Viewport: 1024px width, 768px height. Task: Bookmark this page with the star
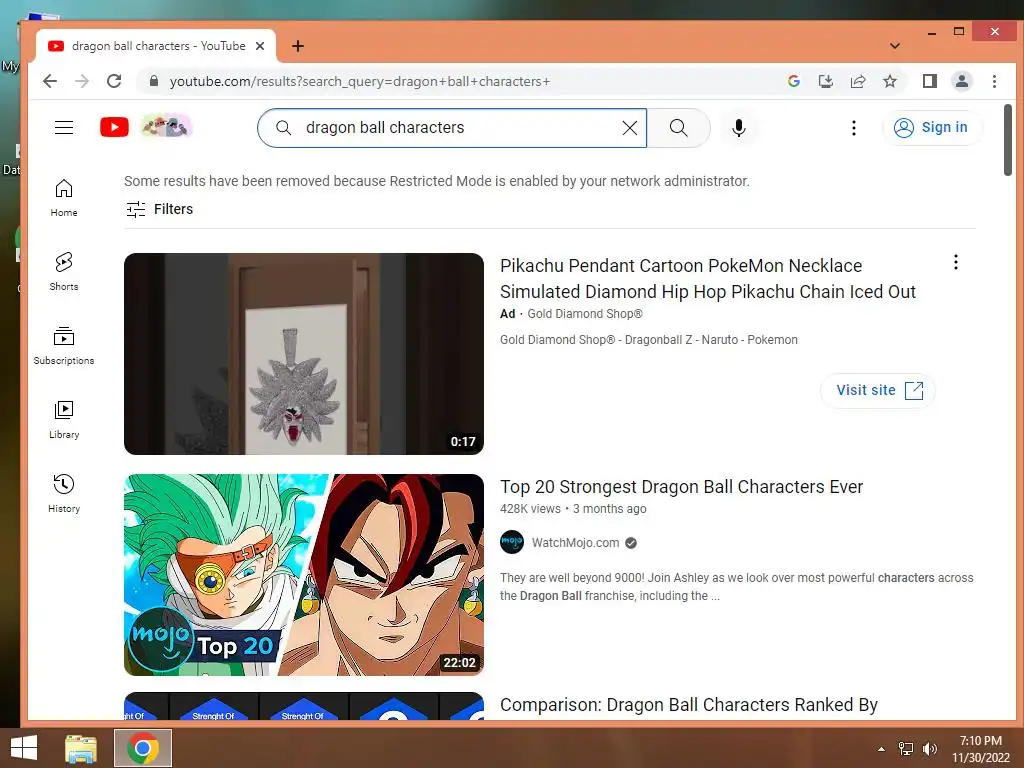tap(889, 81)
